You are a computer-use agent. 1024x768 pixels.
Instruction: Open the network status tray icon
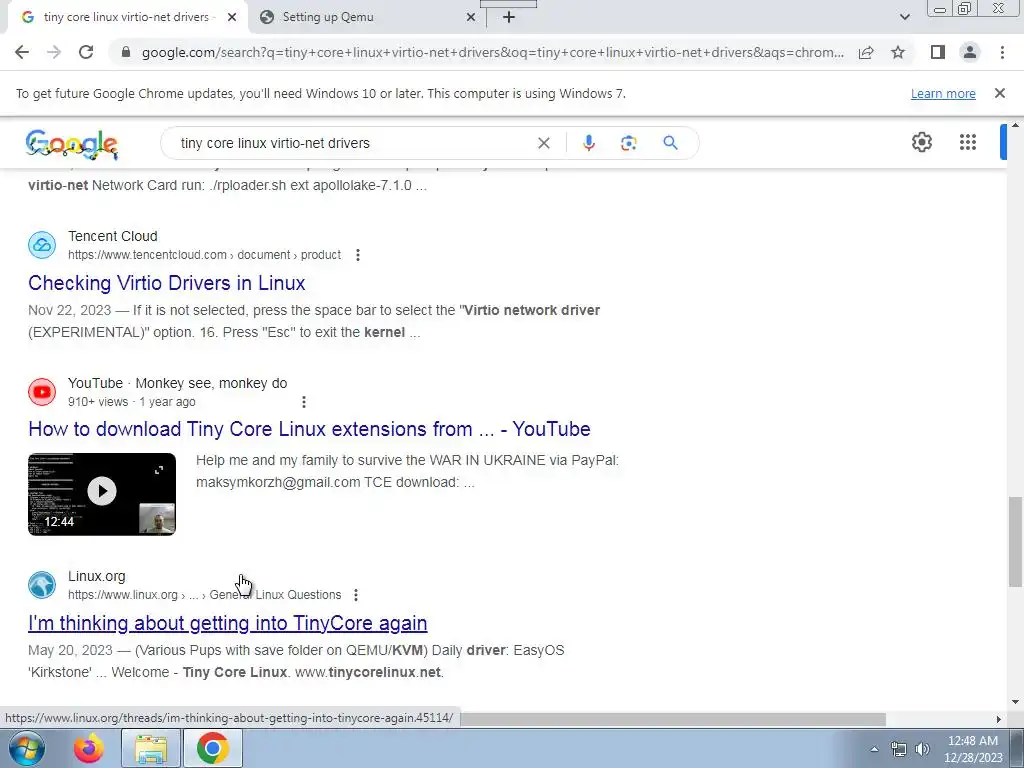899,749
